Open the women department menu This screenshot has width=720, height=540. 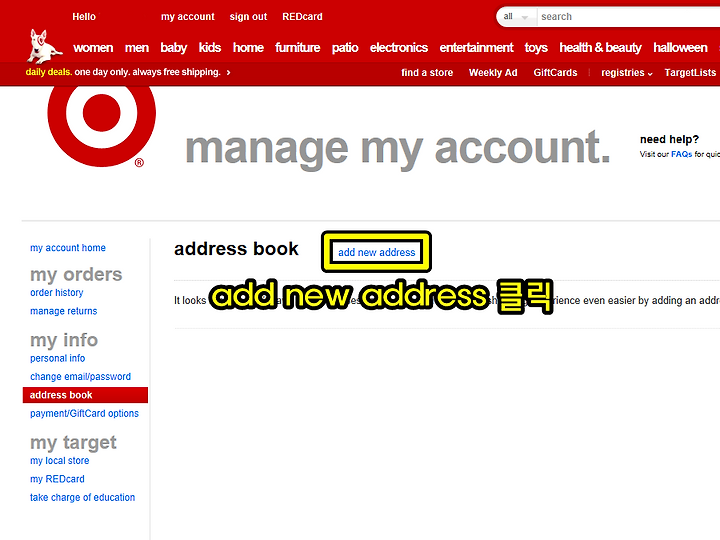[x=93, y=47]
